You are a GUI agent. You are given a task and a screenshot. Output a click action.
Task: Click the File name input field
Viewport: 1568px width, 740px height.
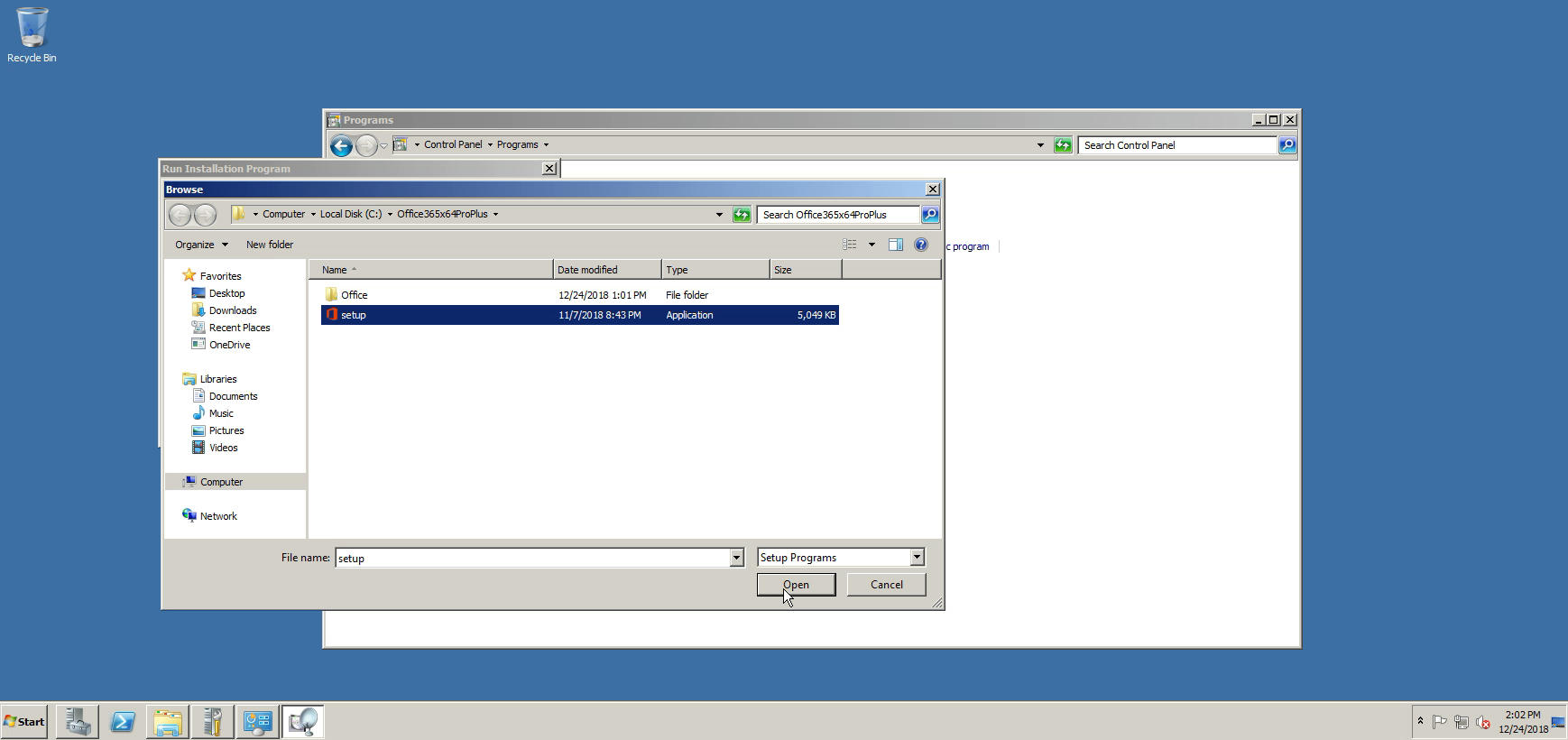tap(532, 558)
